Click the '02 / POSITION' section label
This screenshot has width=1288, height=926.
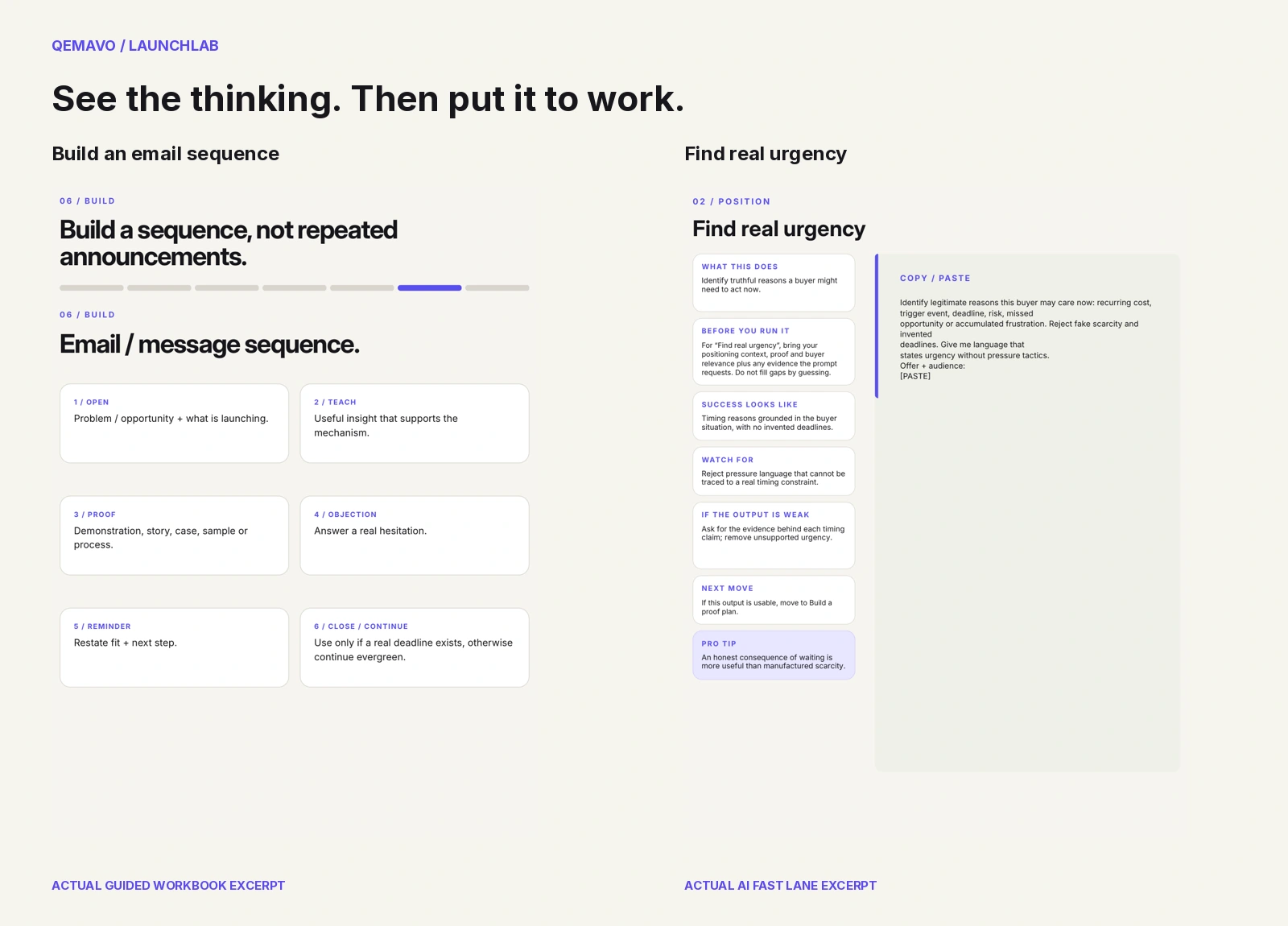tap(731, 201)
